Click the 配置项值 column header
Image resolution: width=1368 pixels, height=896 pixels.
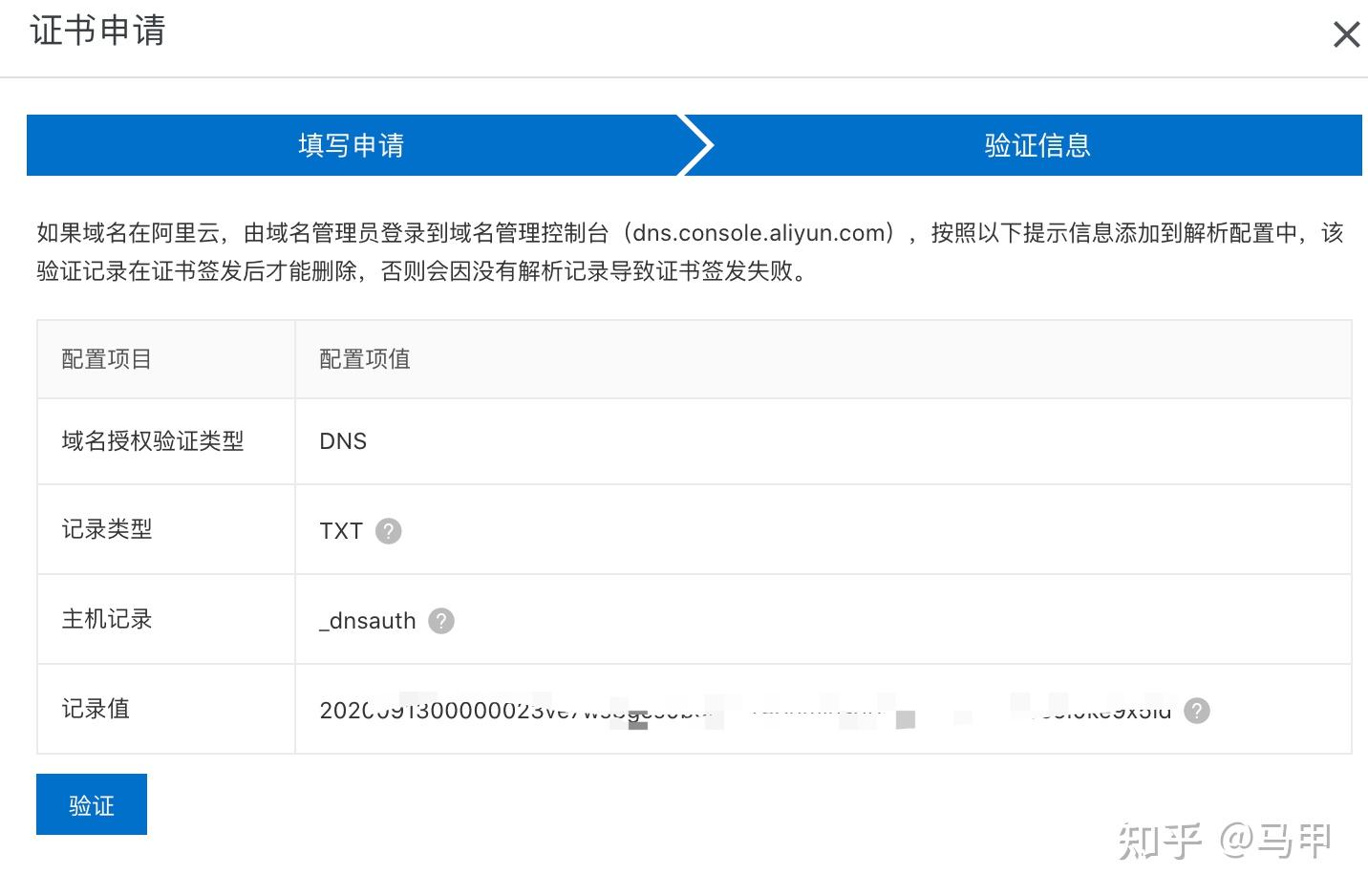click(365, 359)
